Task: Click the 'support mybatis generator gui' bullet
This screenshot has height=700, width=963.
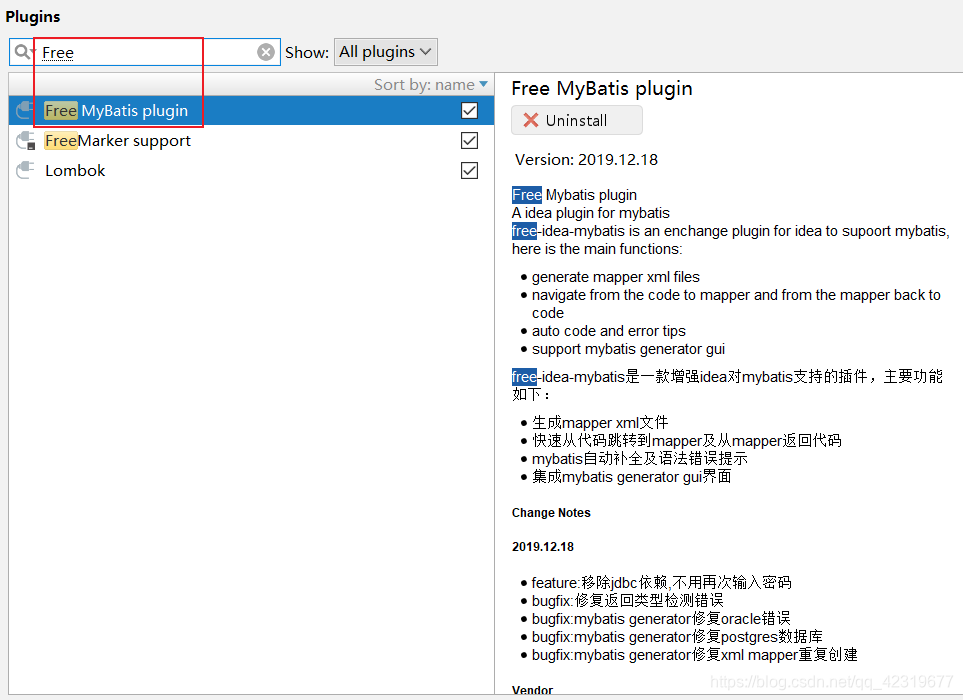Action: [x=628, y=349]
